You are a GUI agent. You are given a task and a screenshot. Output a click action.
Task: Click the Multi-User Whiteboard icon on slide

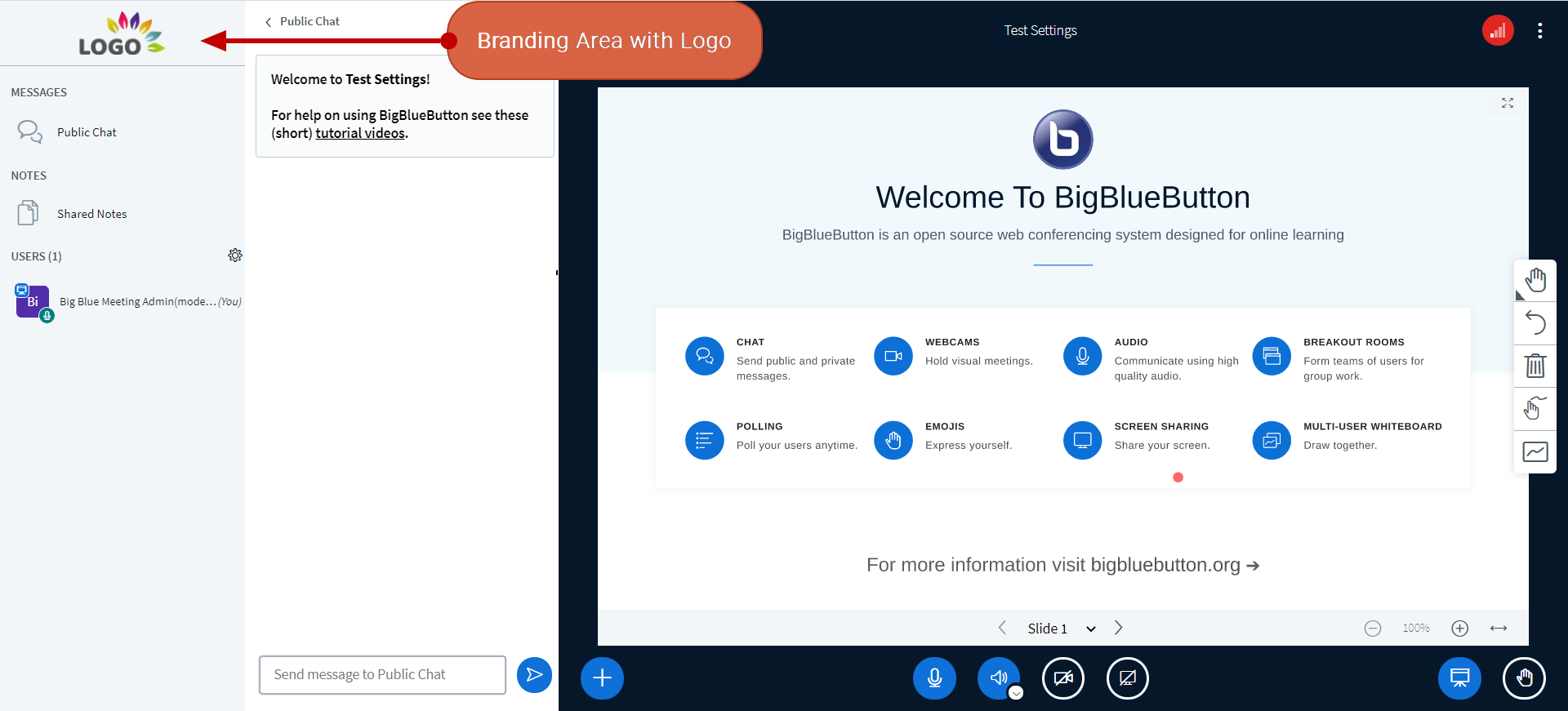1272,441
